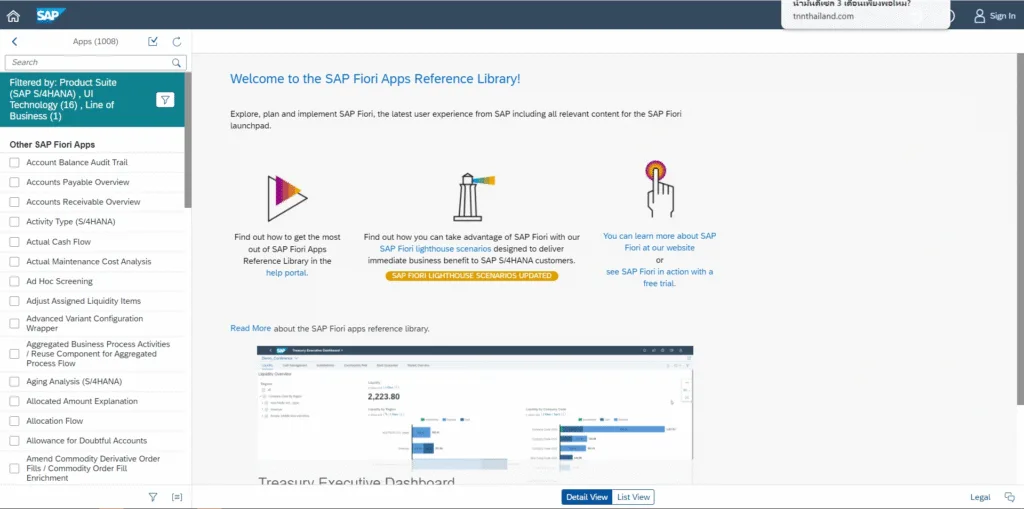Open filter settings in teal banner

point(165,99)
